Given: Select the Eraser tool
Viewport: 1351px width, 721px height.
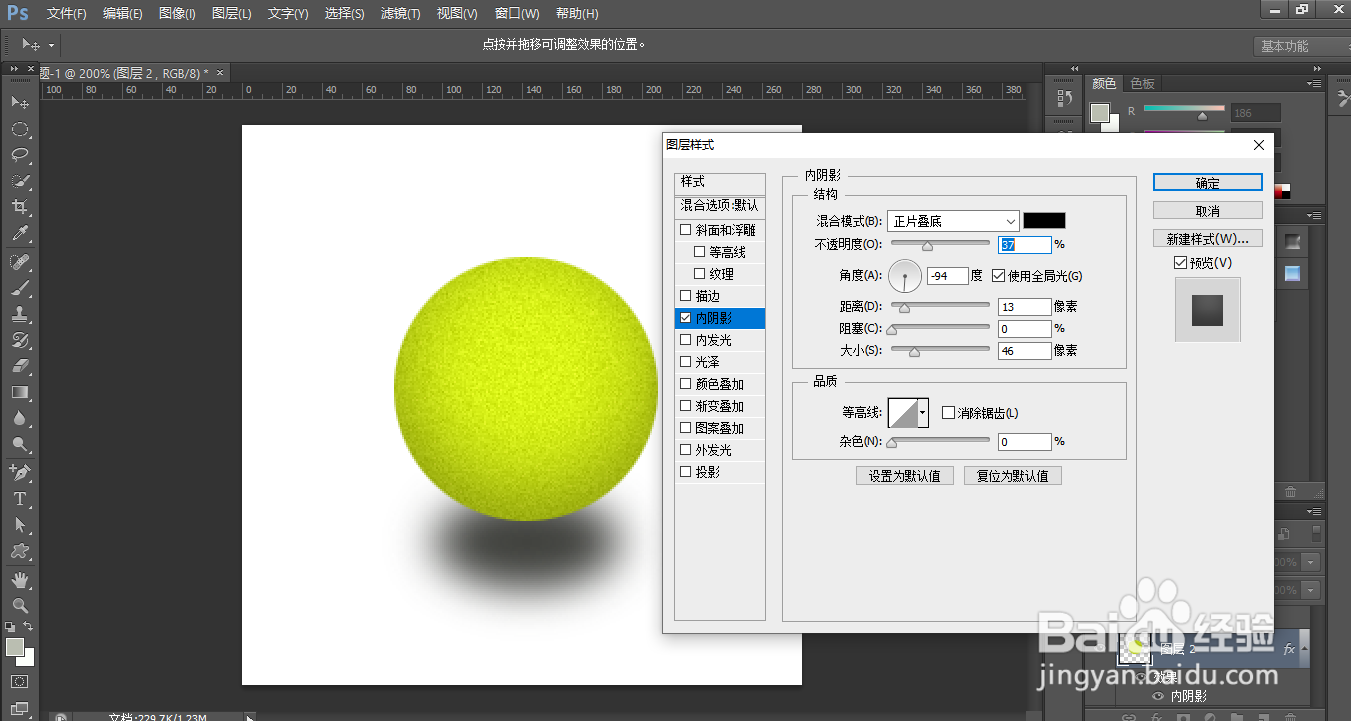Looking at the screenshot, I should click(x=19, y=366).
